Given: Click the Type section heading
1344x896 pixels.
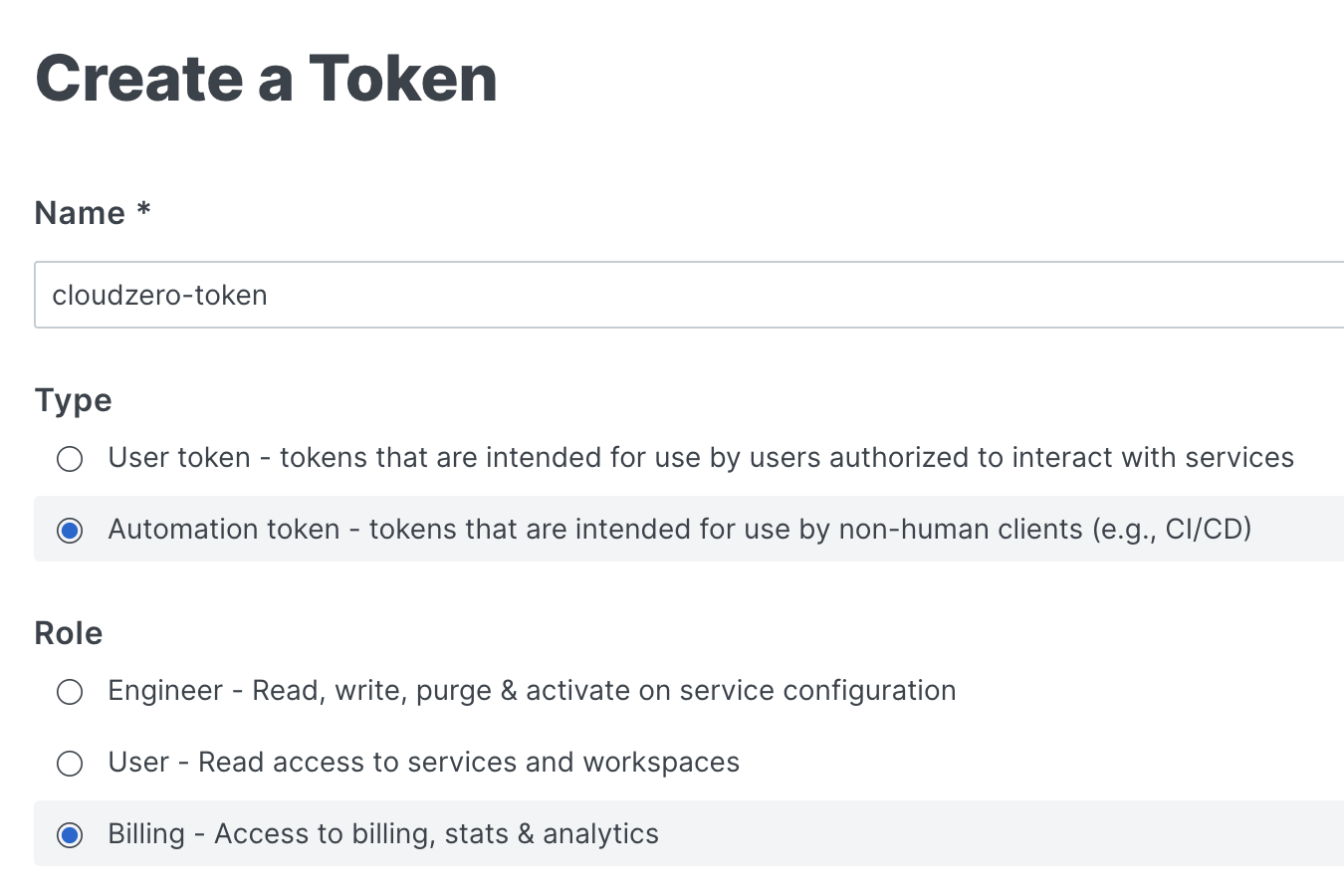Looking at the screenshot, I should pos(73,400).
